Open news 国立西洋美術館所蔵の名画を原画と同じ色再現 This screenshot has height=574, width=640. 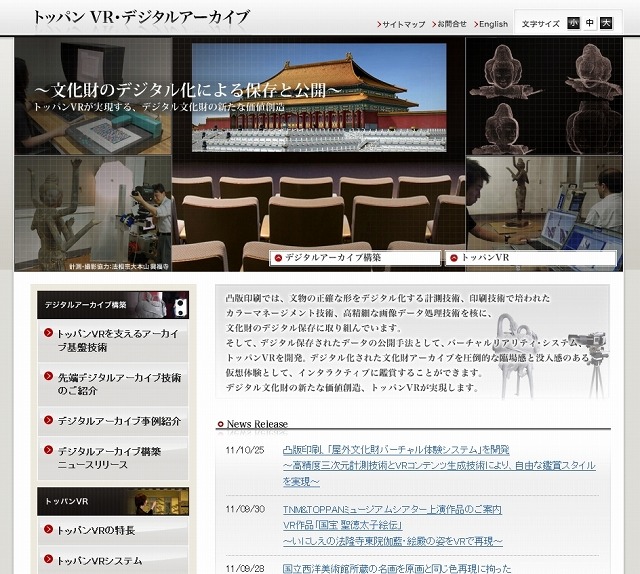point(397,569)
